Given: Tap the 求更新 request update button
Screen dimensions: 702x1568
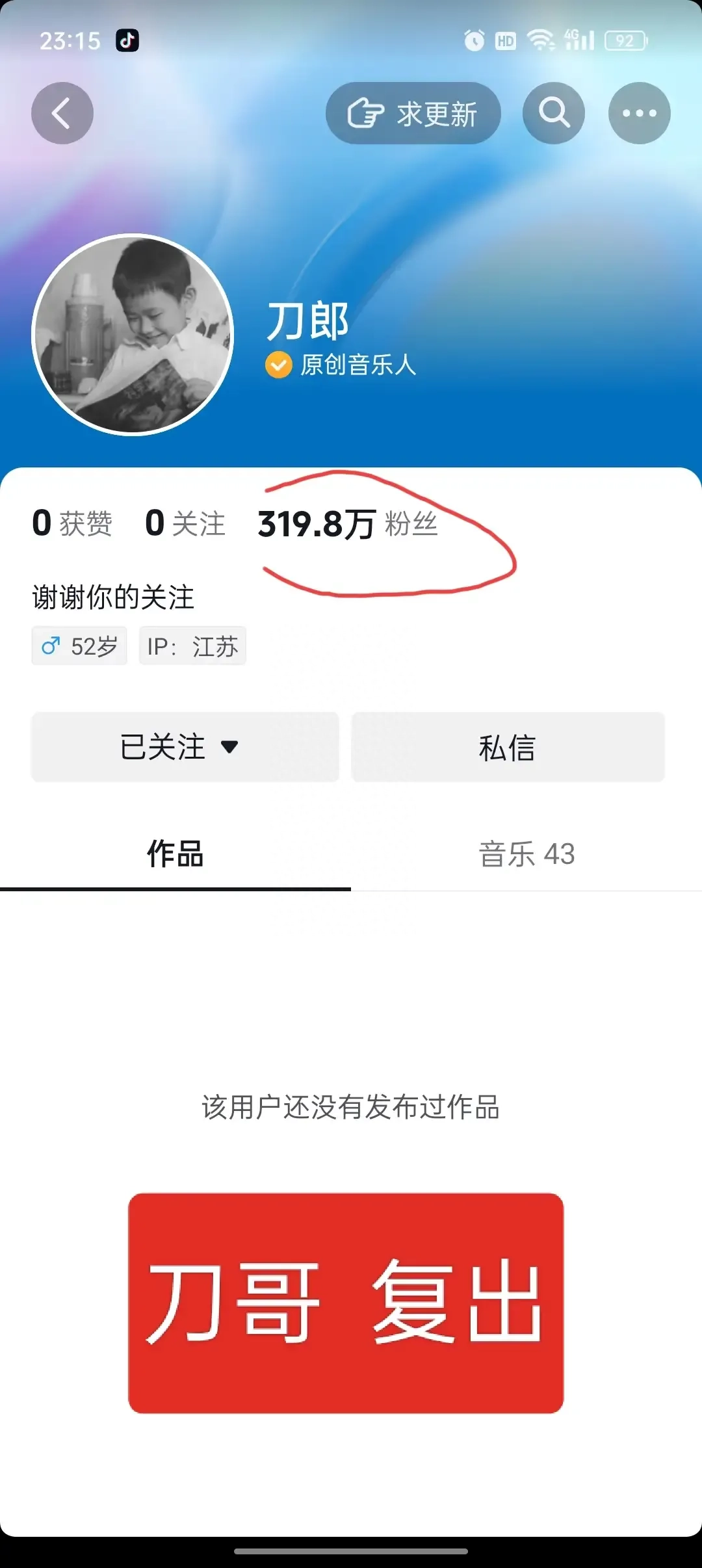Looking at the screenshot, I should 413,113.
